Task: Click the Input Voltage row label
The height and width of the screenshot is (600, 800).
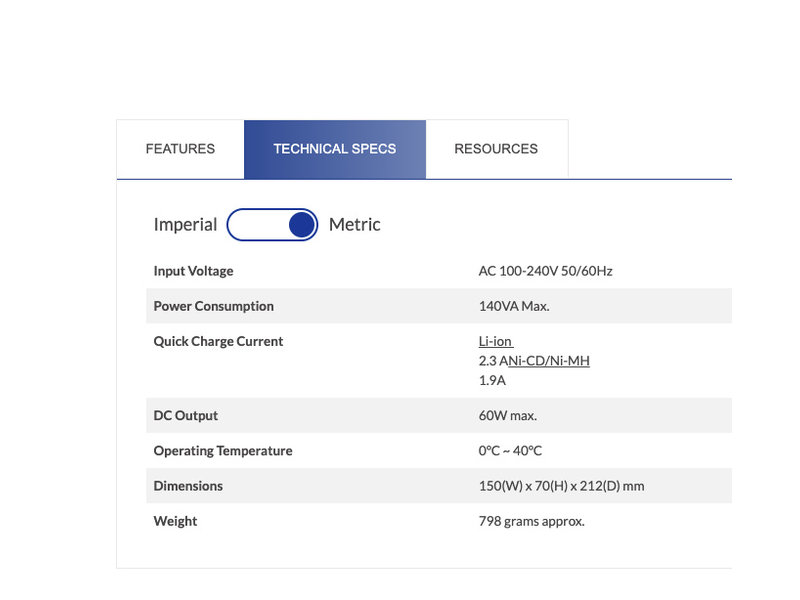Action: pos(193,271)
